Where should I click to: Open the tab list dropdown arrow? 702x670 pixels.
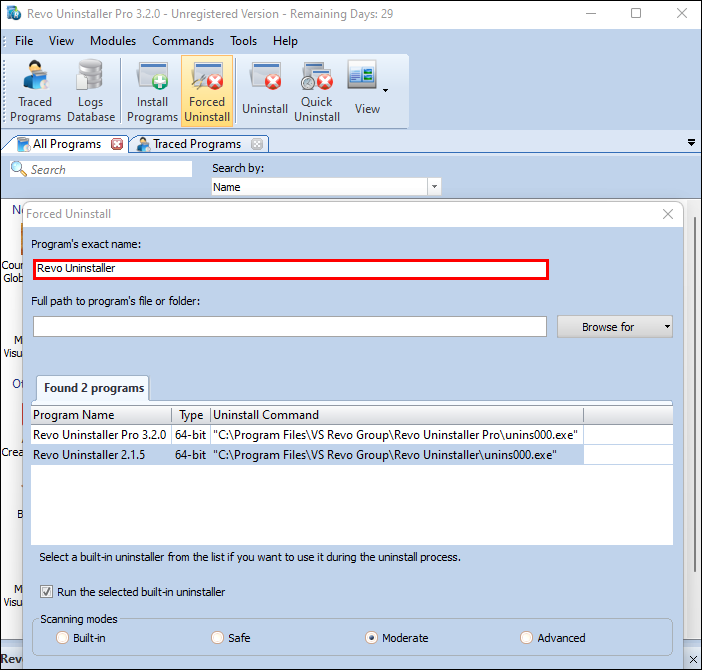[691, 143]
